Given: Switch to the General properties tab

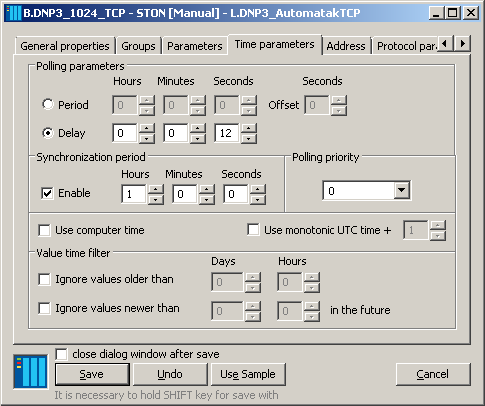Looking at the screenshot, I should point(65,46).
